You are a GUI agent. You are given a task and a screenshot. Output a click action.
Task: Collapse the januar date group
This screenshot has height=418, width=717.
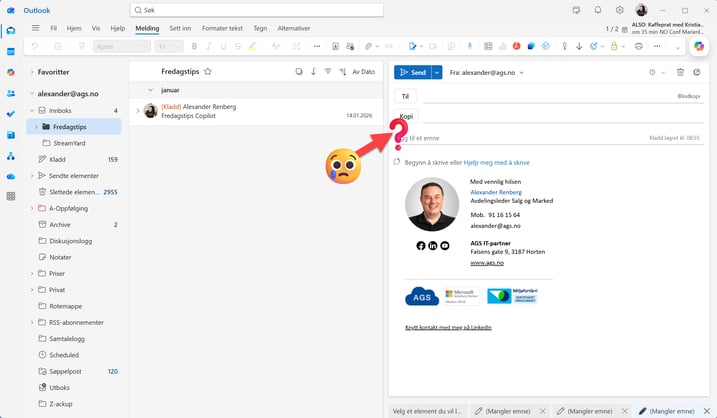(x=150, y=90)
